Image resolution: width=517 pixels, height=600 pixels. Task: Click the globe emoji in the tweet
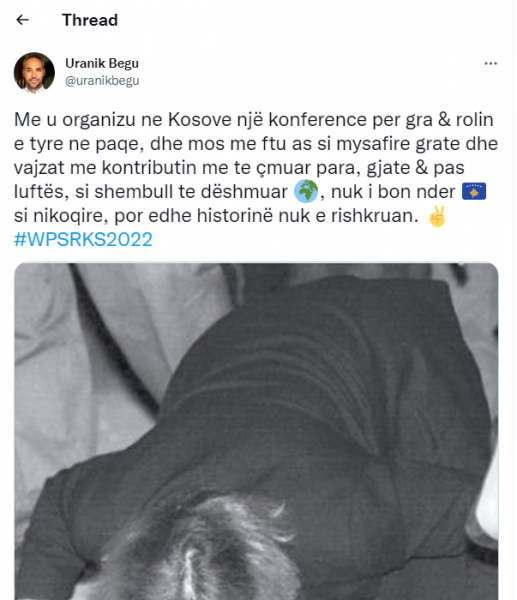[306, 191]
